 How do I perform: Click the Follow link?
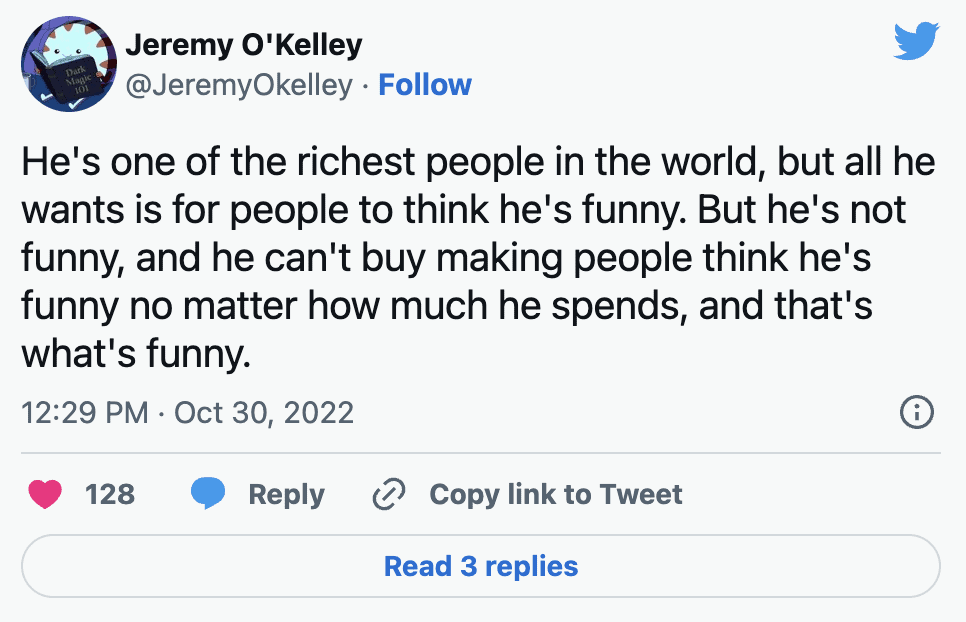tap(425, 85)
